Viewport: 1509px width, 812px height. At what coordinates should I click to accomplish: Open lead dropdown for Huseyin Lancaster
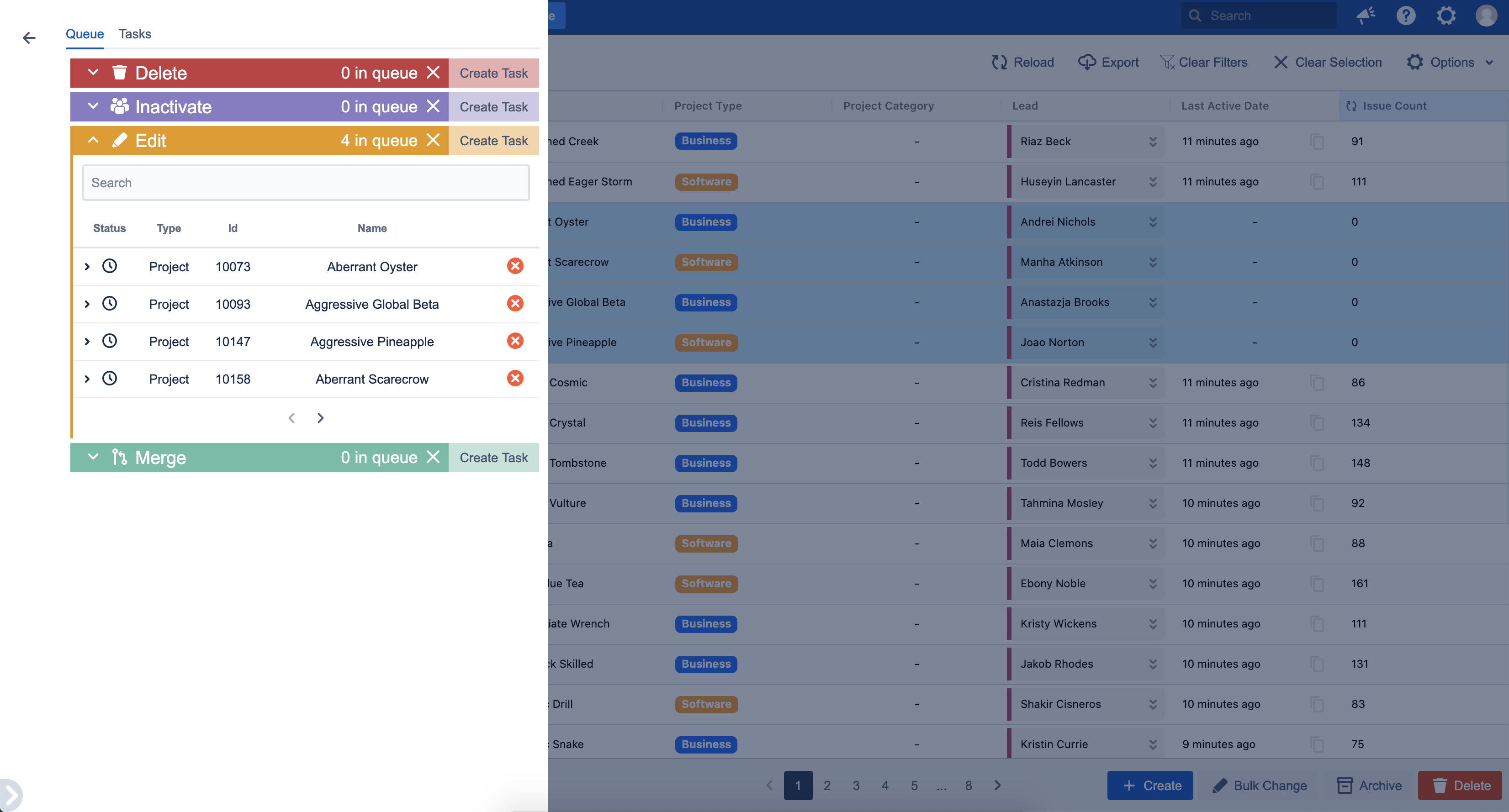(x=1152, y=182)
